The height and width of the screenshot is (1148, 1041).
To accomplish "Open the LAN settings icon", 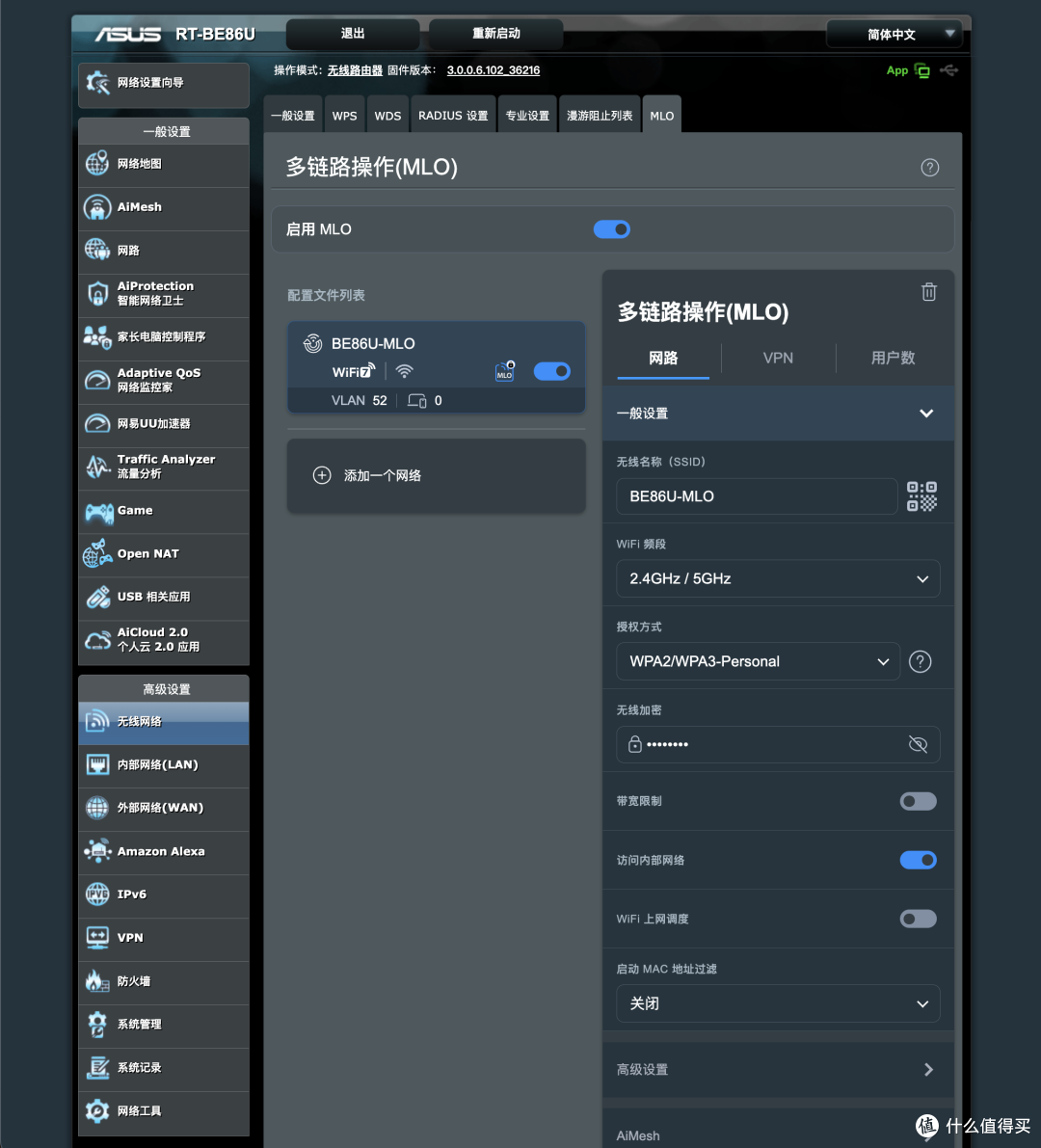I will click(97, 764).
